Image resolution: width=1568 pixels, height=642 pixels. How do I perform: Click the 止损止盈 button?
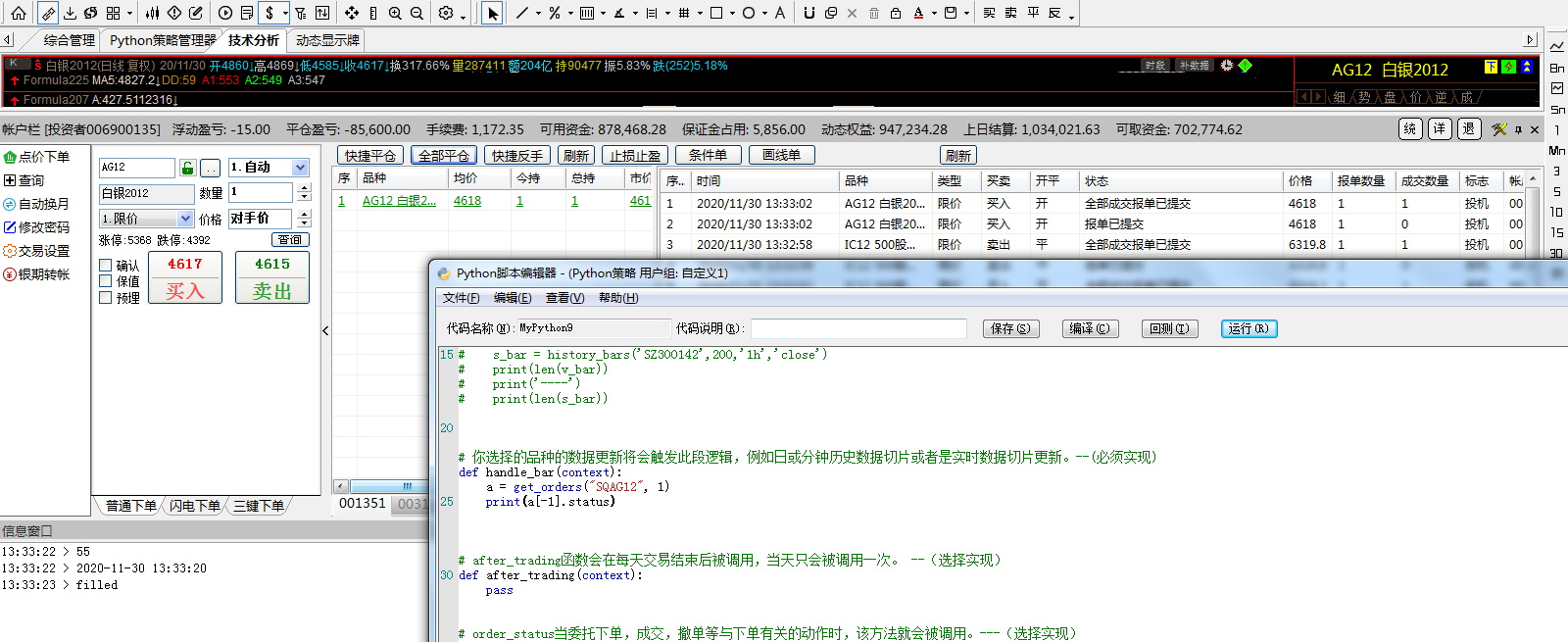[635, 155]
